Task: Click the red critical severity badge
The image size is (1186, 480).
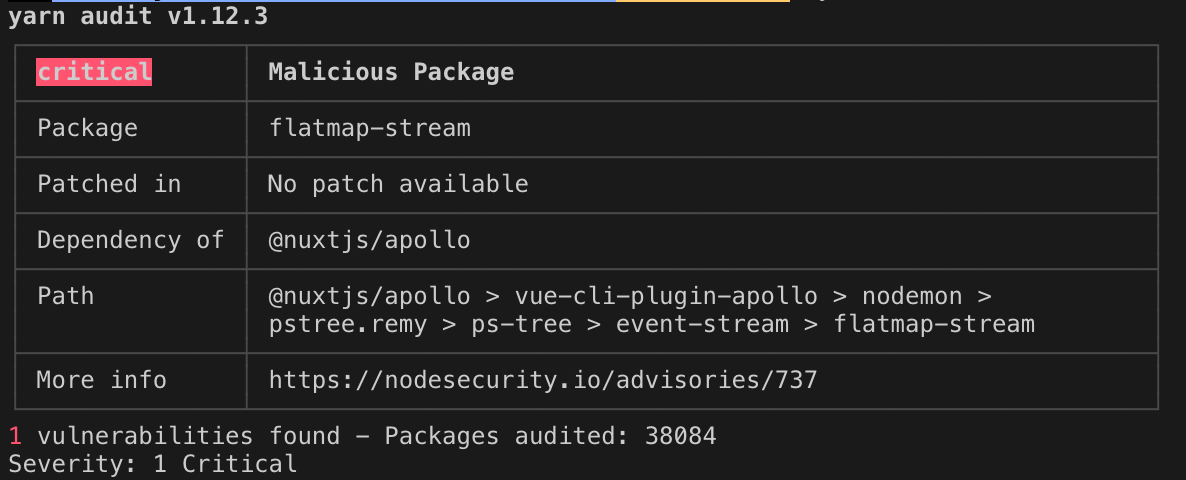Action: [94, 72]
